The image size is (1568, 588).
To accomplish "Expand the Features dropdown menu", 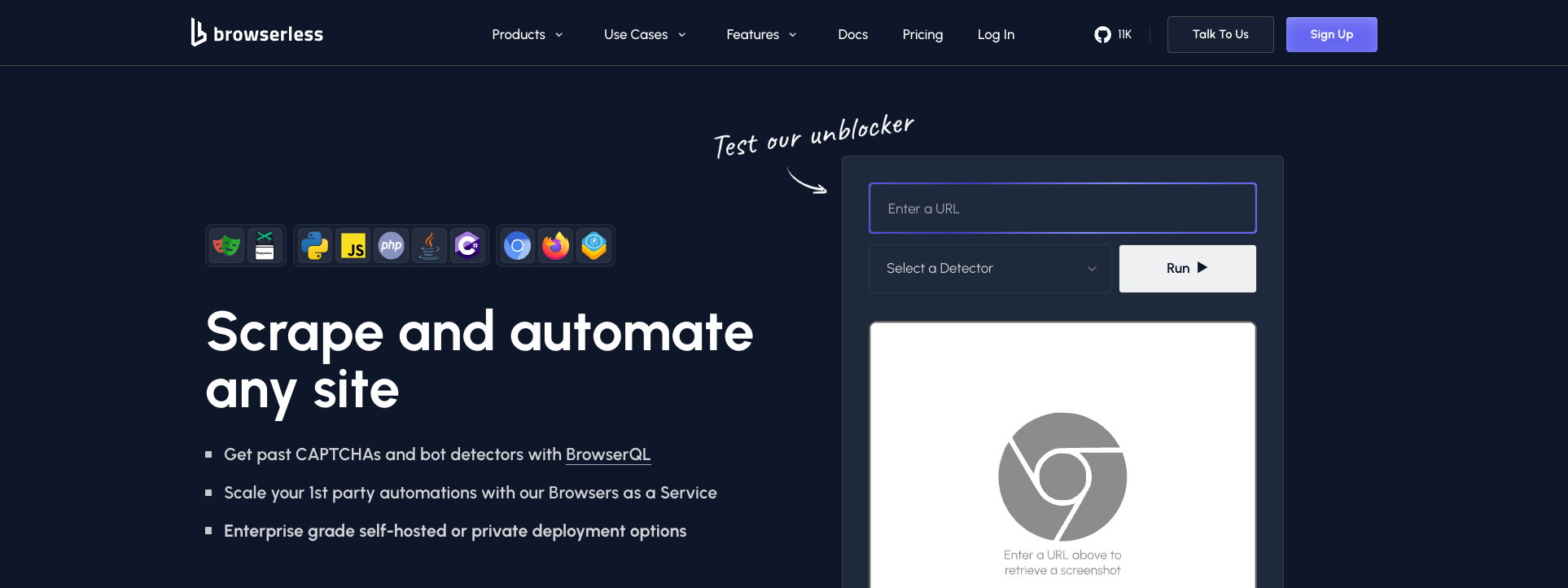I will [x=761, y=34].
